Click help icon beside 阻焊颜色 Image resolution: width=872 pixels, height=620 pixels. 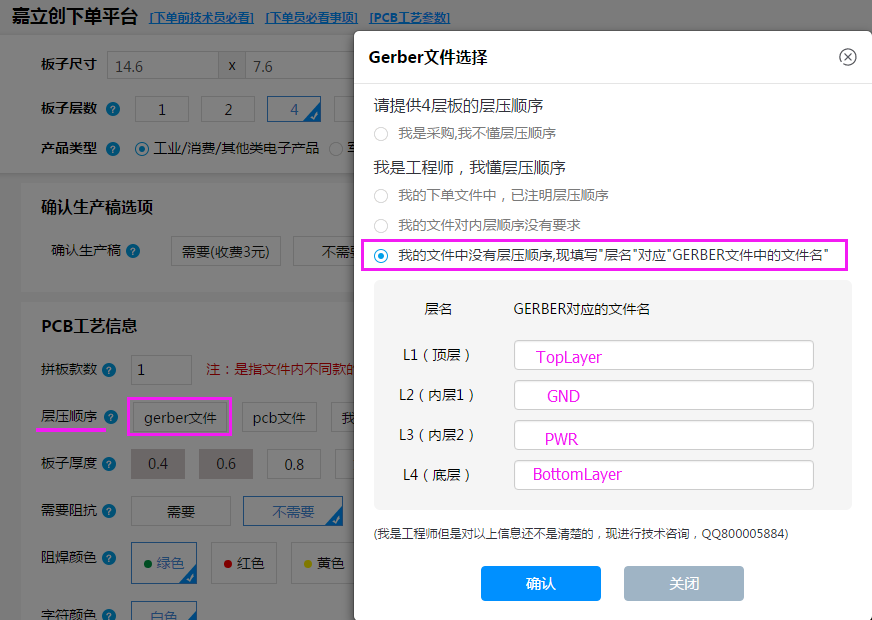coord(109,558)
